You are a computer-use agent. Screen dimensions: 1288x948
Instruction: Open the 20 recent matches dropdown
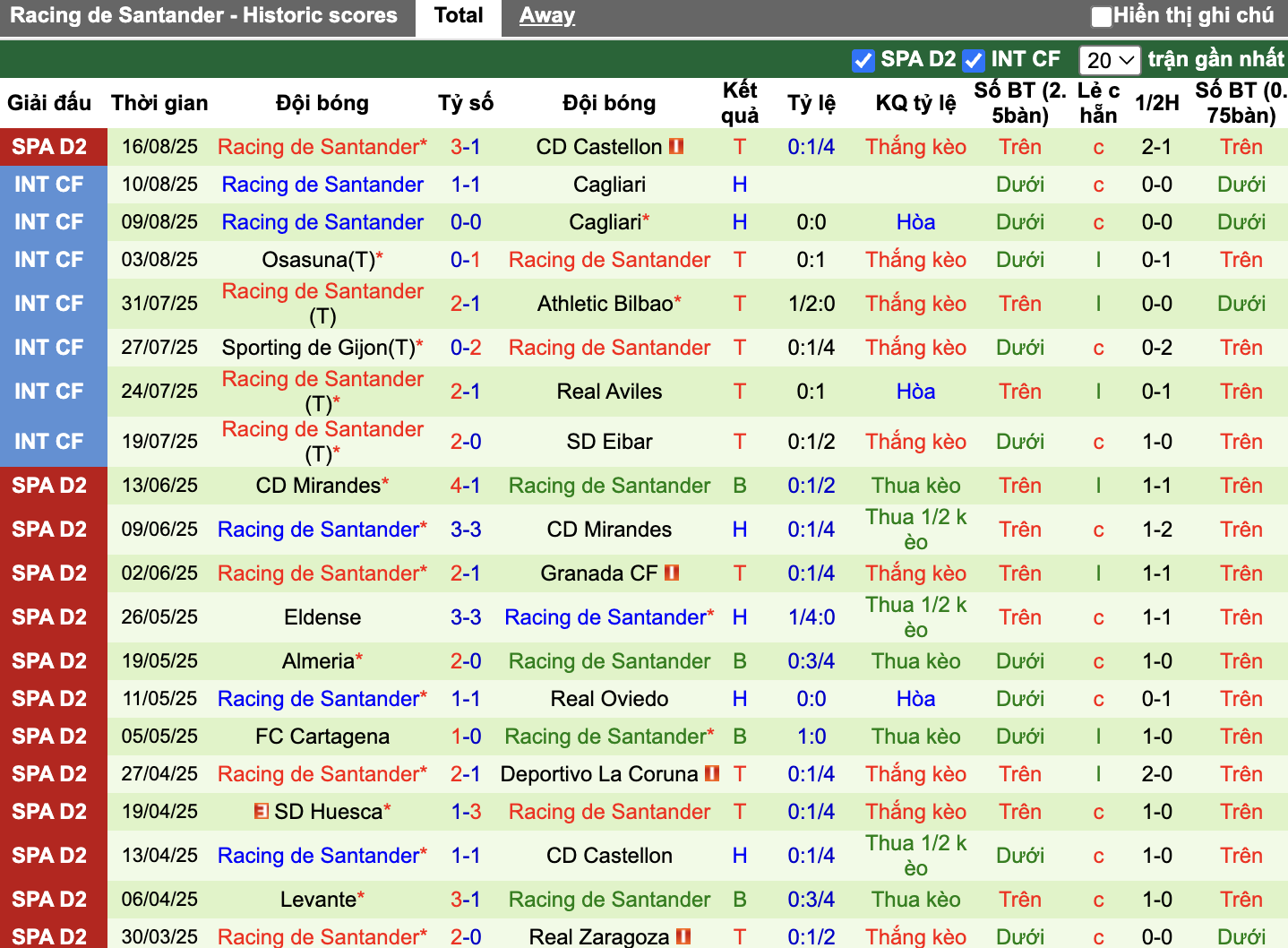pyautogui.click(x=1109, y=60)
